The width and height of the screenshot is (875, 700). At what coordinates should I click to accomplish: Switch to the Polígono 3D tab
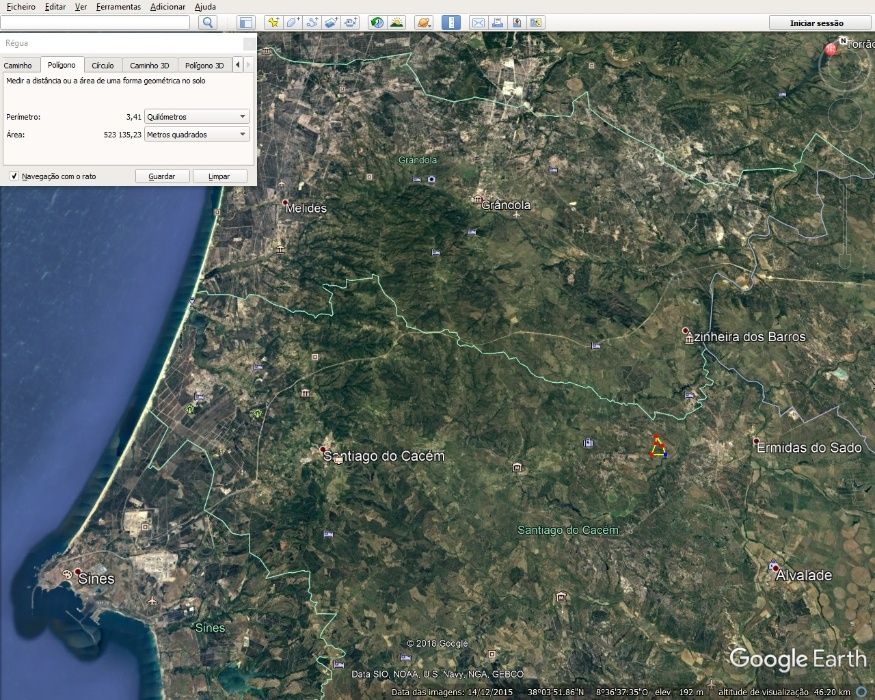pos(204,65)
